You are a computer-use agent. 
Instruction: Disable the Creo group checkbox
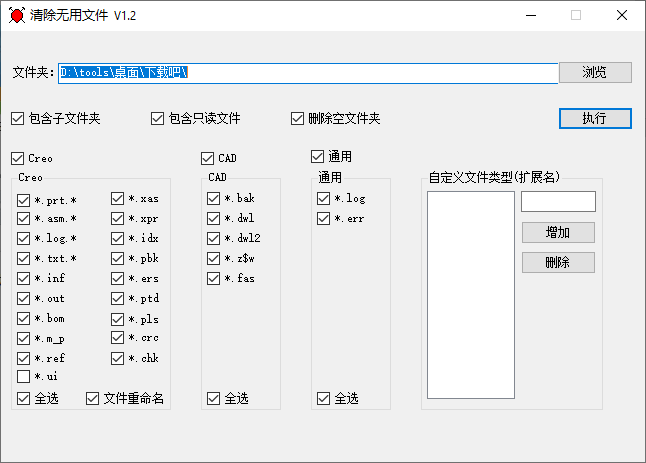click(x=18, y=158)
